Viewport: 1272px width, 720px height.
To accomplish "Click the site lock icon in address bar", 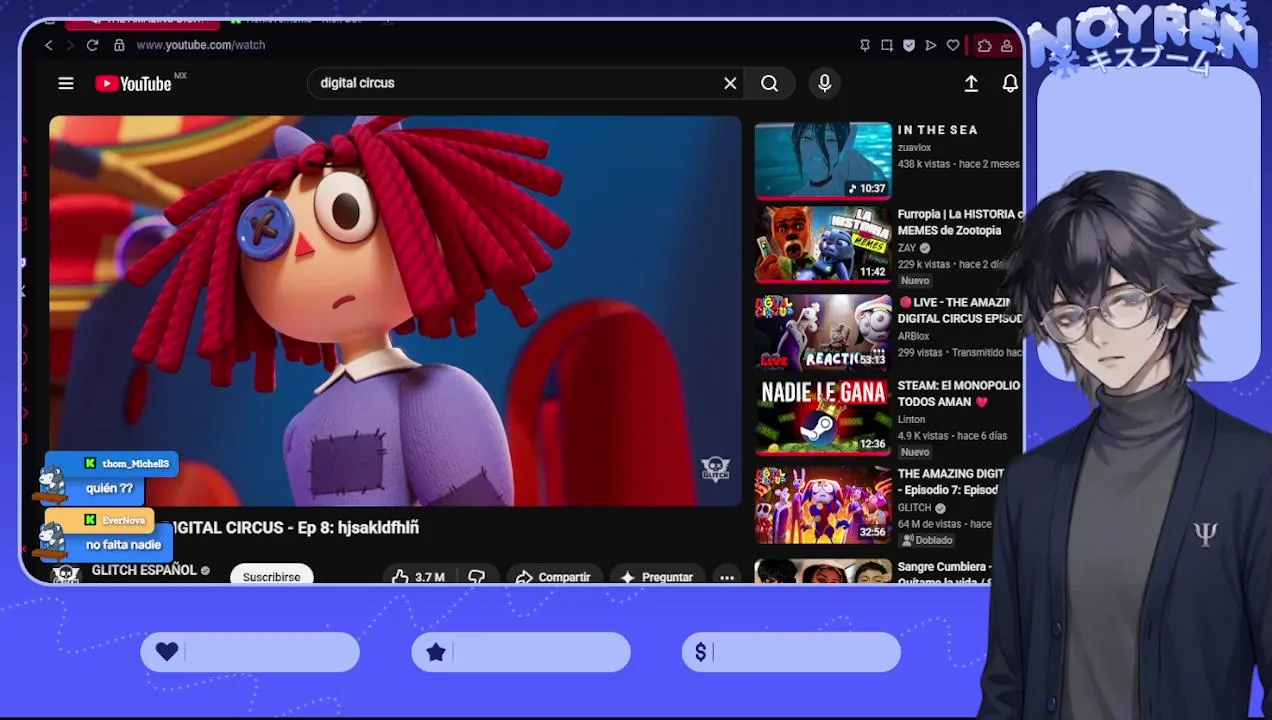I will [119, 45].
